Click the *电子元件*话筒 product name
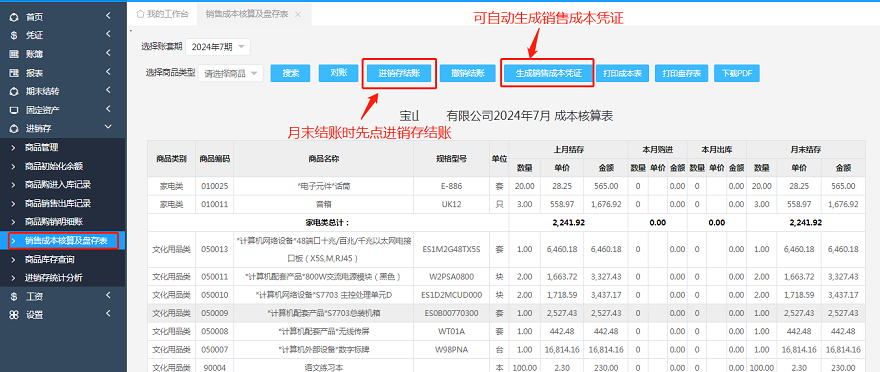 323,186
